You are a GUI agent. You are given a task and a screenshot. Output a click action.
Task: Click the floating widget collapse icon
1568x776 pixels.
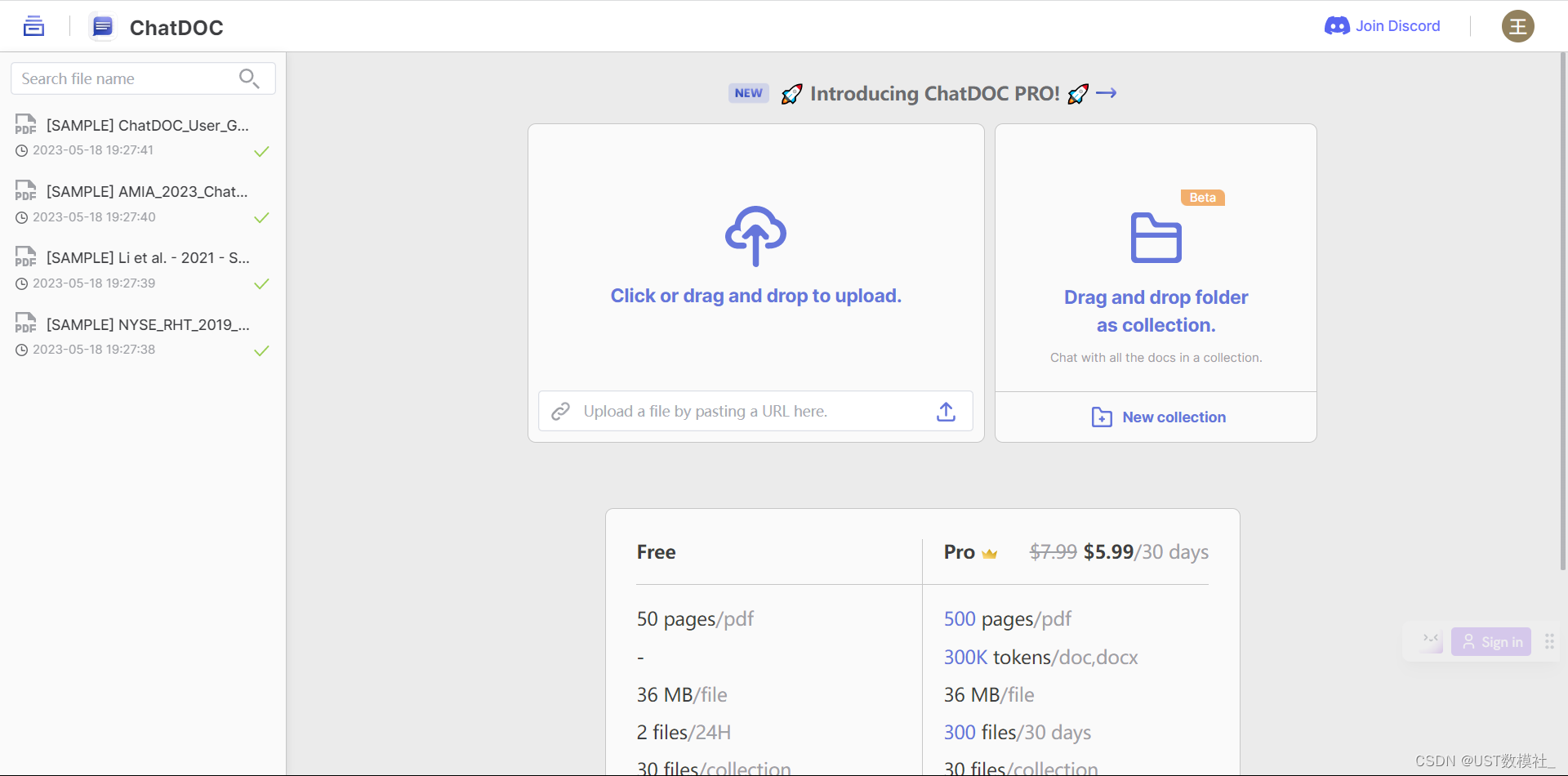pyautogui.click(x=1431, y=641)
